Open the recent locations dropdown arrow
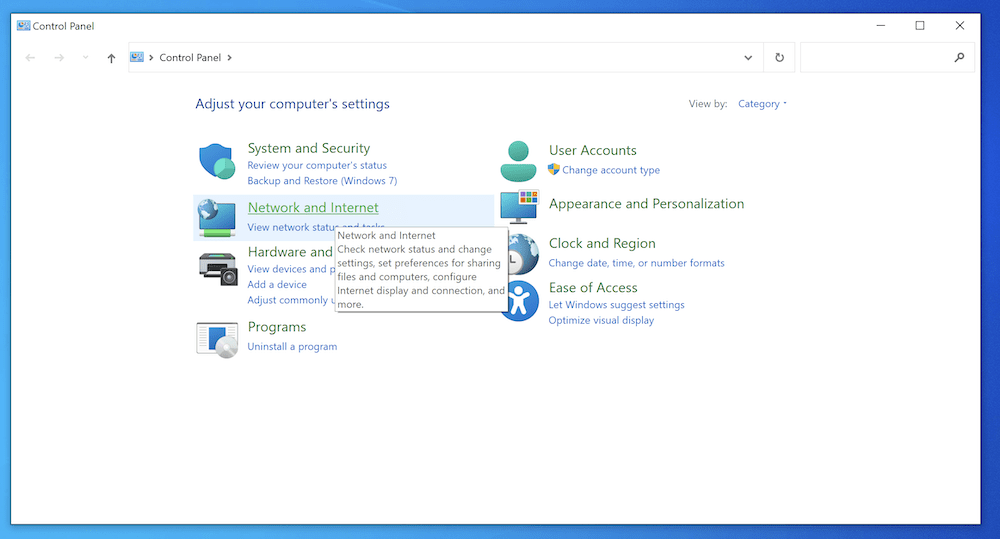1000x539 pixels. click(85, 57)
